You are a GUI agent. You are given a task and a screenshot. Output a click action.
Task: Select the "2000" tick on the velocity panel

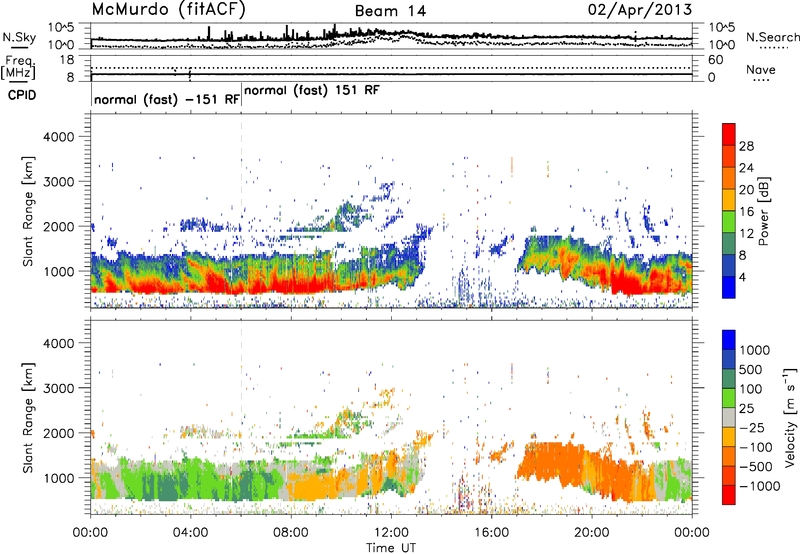[58, 433]
